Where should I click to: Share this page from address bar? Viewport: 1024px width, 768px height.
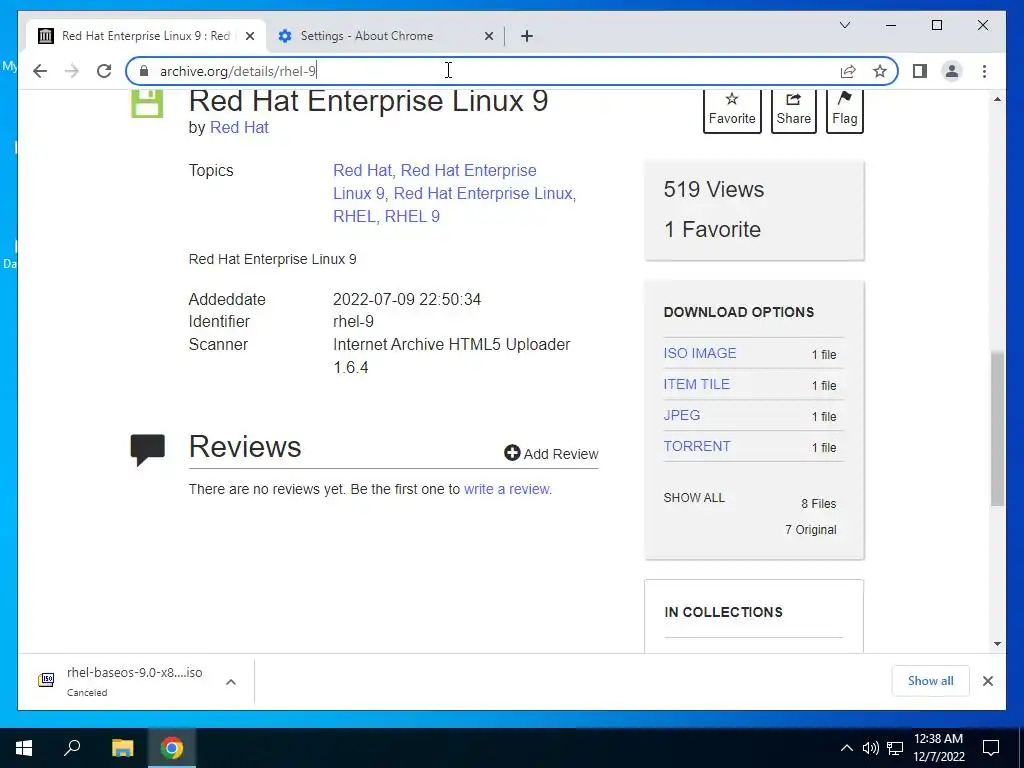coord(848,71)
